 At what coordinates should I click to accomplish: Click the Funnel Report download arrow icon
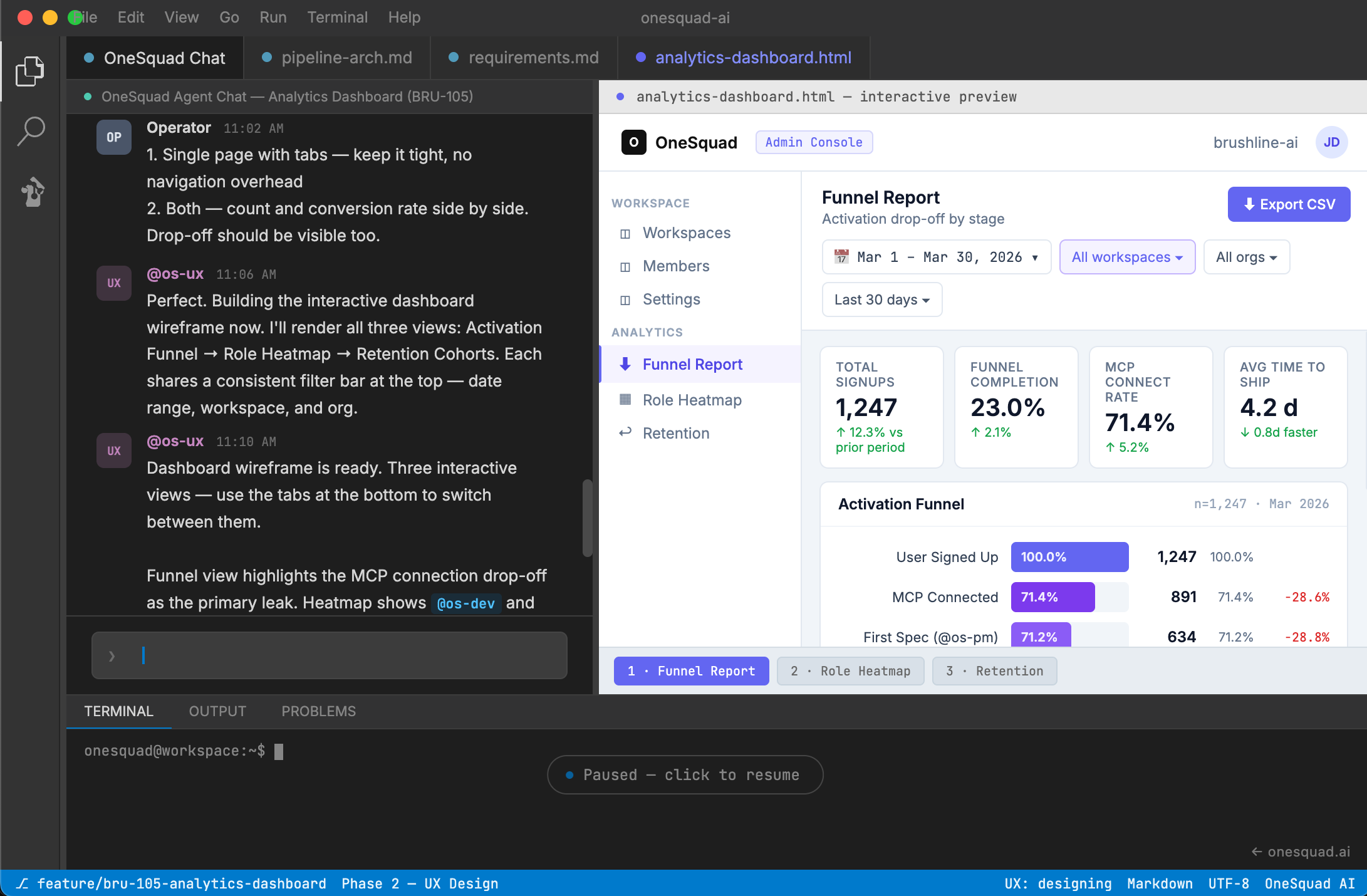click(x=625, y=364)
